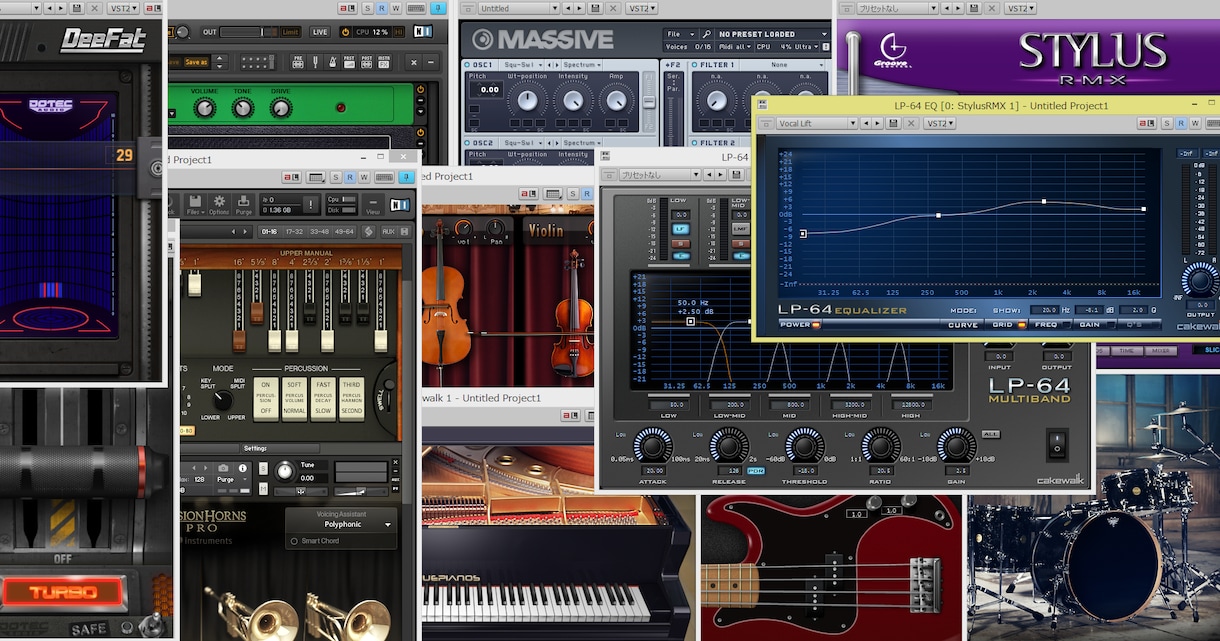Open the VST2 dropdown in LP-64 EQ window

tap(940, 123)
